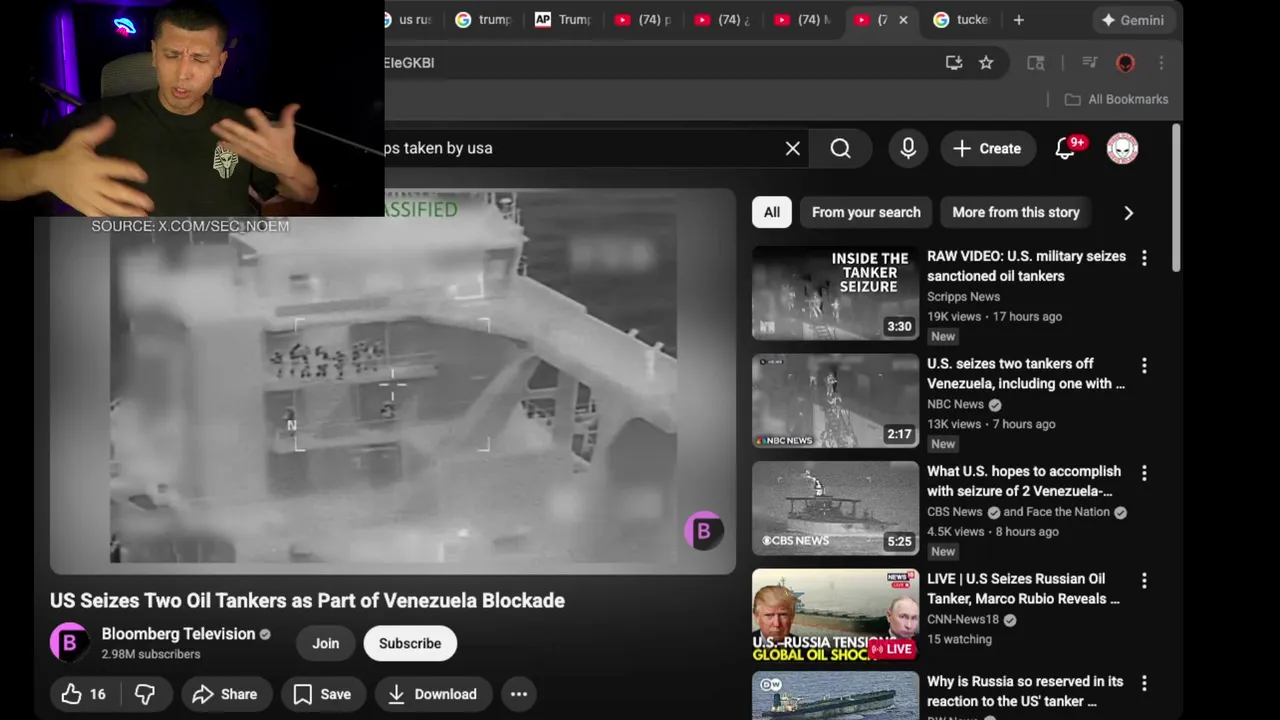The height and width of the screenshot is (720, 1280).
Task: Switch to the AP Trump tab
Action: (x=563, y=20)
